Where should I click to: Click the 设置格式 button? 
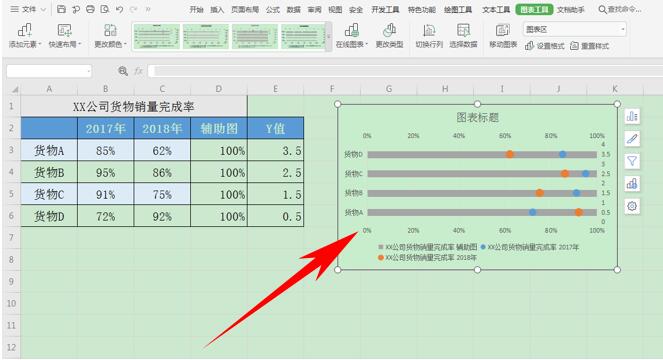(x=545, y=46)
